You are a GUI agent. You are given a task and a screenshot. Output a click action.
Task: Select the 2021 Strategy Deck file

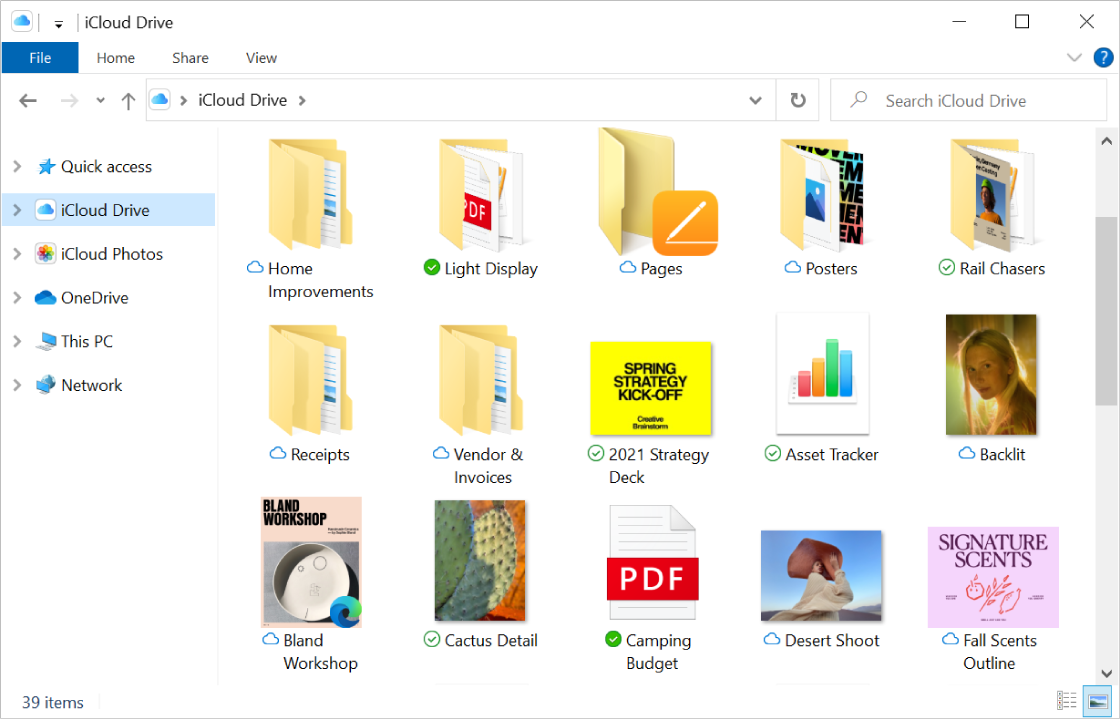[650, 389]
